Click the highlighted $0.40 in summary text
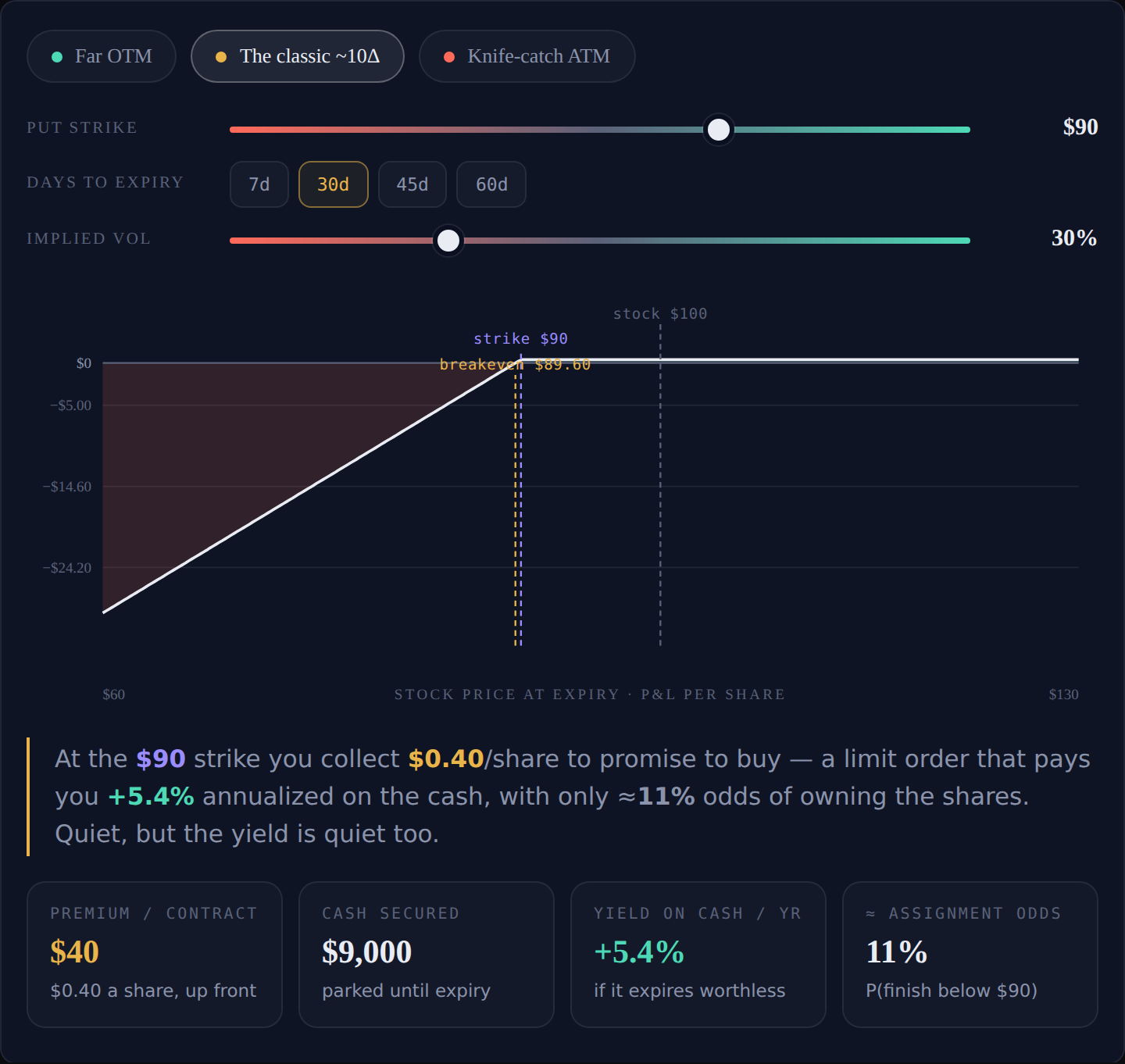1125x1064 pixels. coord(446,759)
